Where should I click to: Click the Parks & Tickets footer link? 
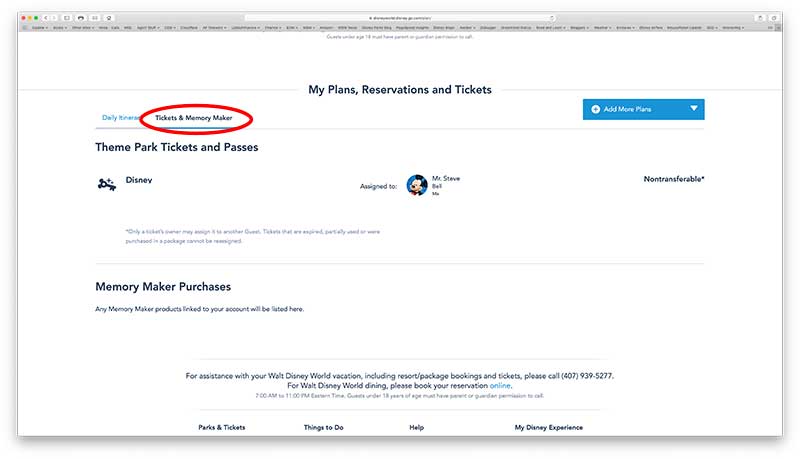pos(222,427)
